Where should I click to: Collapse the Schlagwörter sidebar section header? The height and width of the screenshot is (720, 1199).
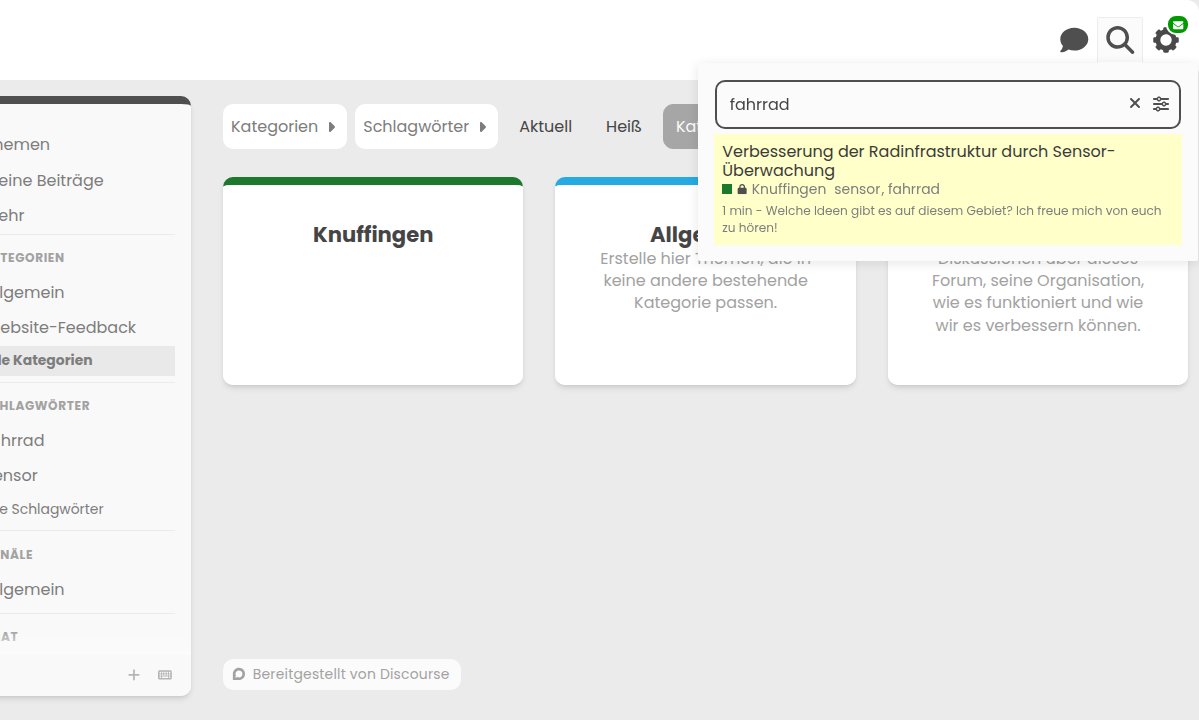(45, 406)
